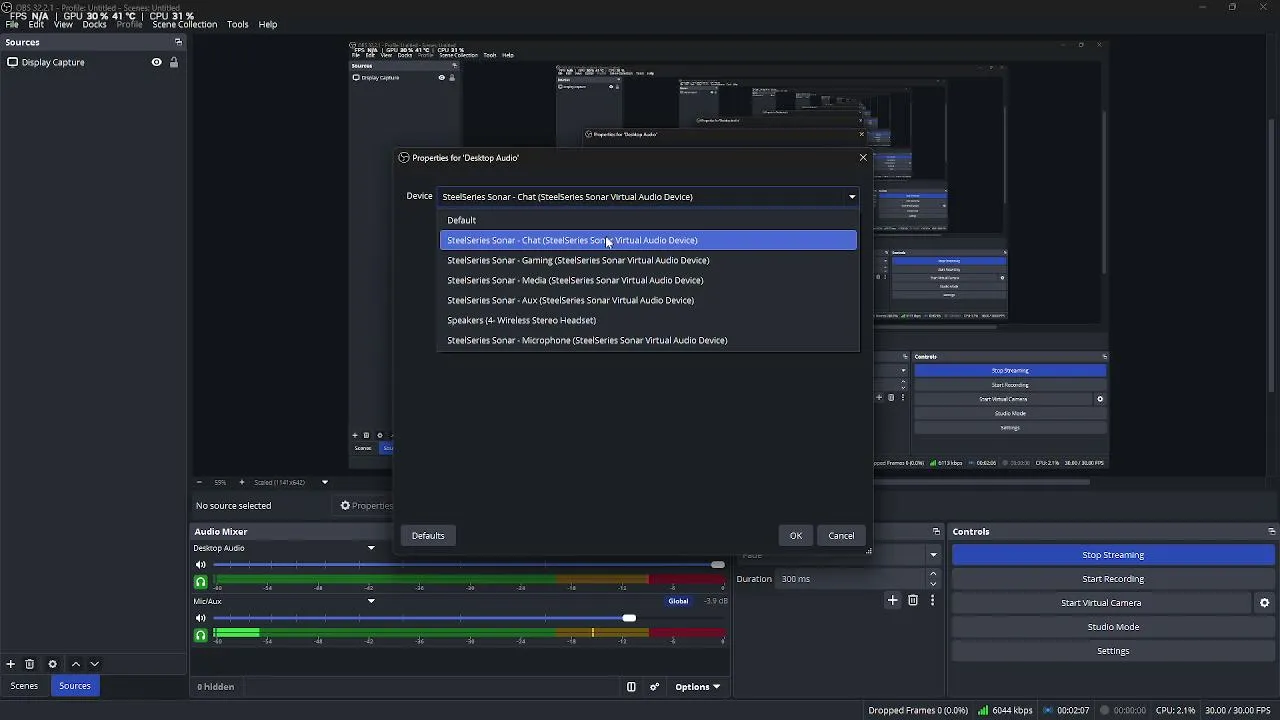Click the Properties gear button under the preview

[x=367, y=506]
